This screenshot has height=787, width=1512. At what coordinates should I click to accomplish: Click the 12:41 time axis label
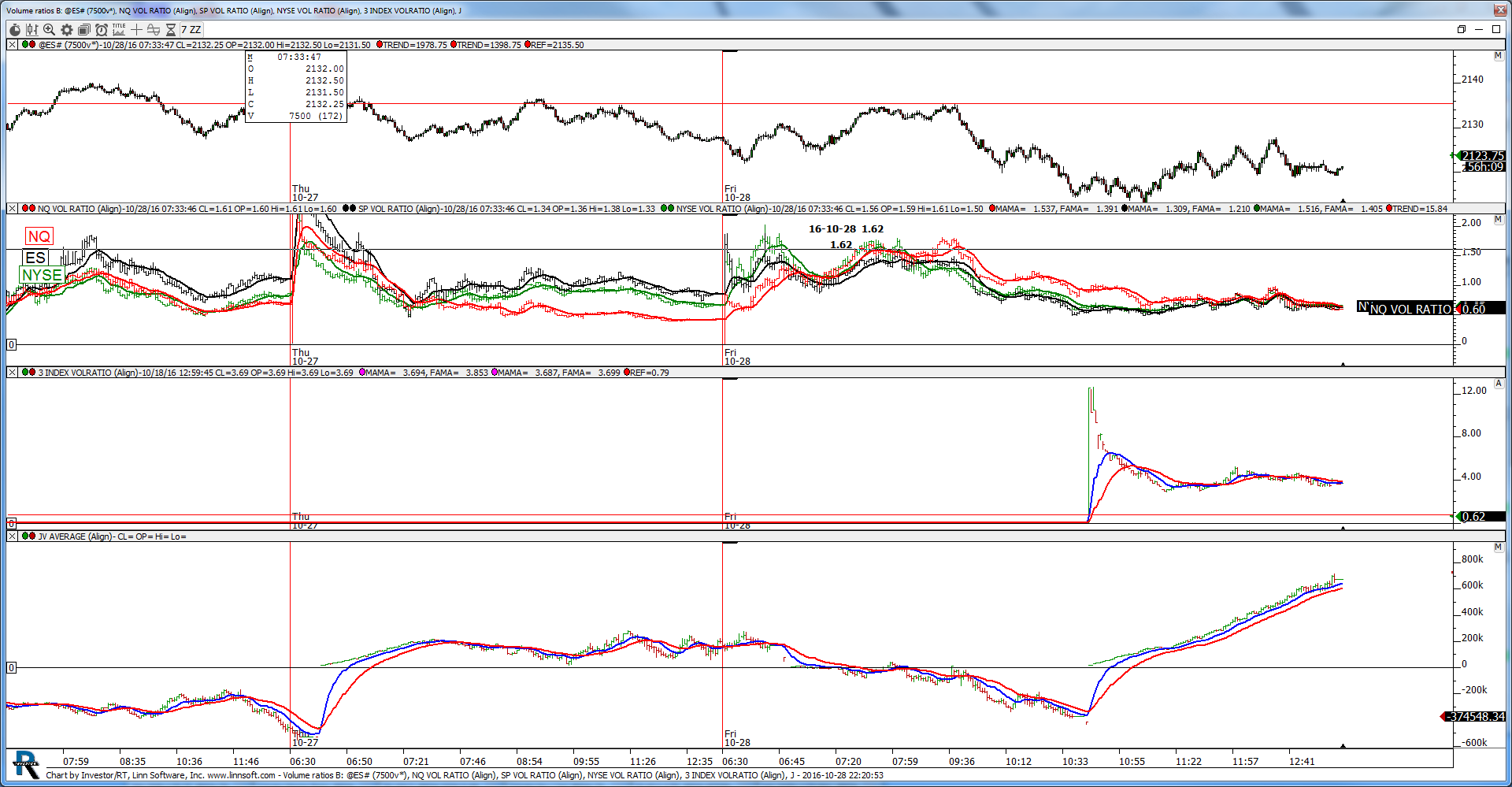(1302, 762)
